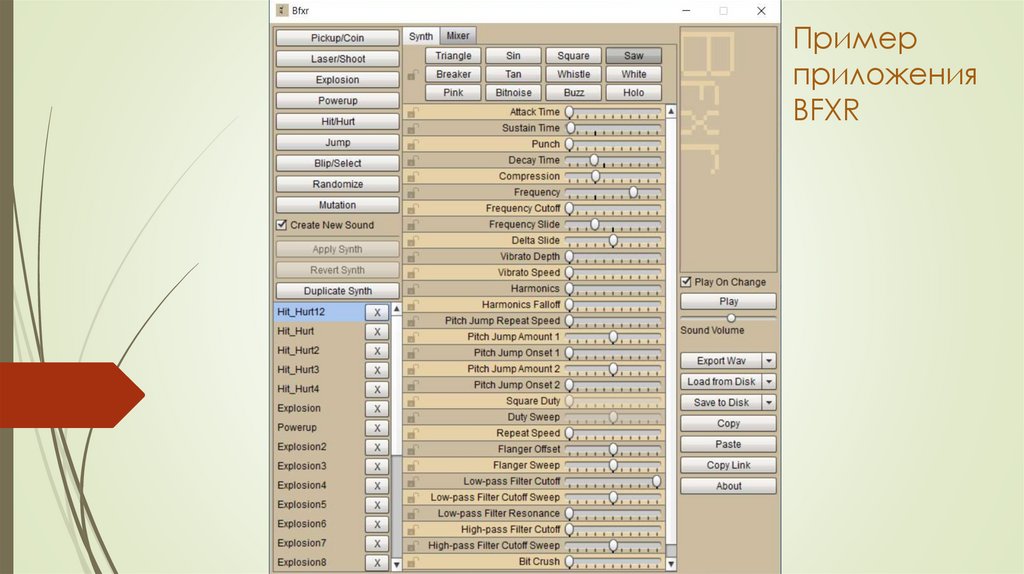Switch to the Mixer tab

pos(458,36)
